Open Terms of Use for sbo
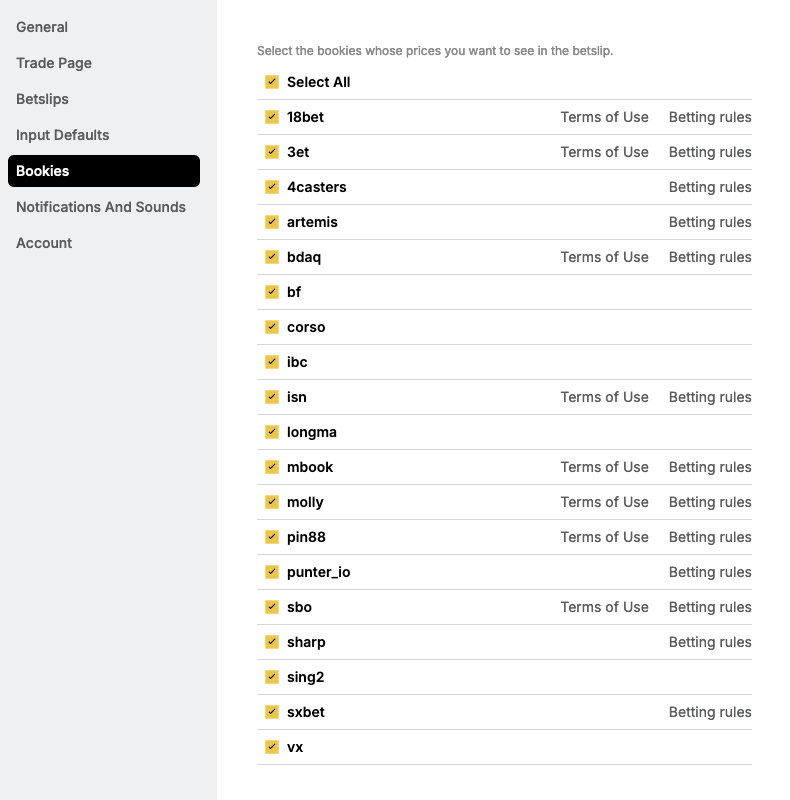Viewport: 790px width, 800px height. (x=604, y=607)
